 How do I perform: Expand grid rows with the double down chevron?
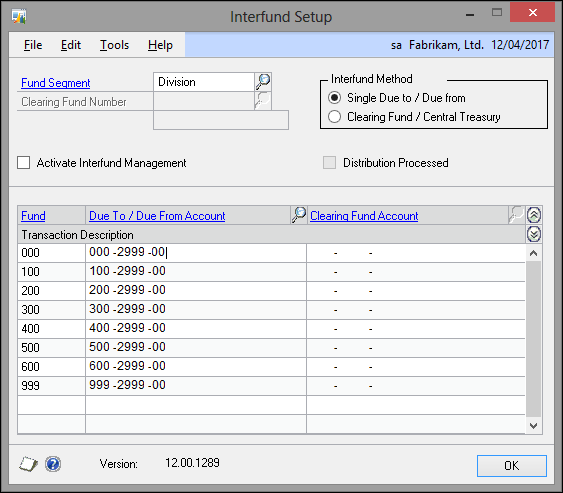(534, 234)
